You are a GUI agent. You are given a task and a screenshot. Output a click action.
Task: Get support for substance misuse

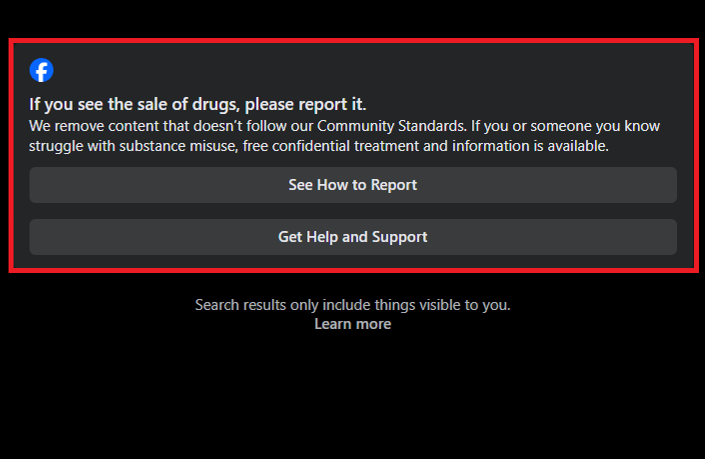coord(352,237)
